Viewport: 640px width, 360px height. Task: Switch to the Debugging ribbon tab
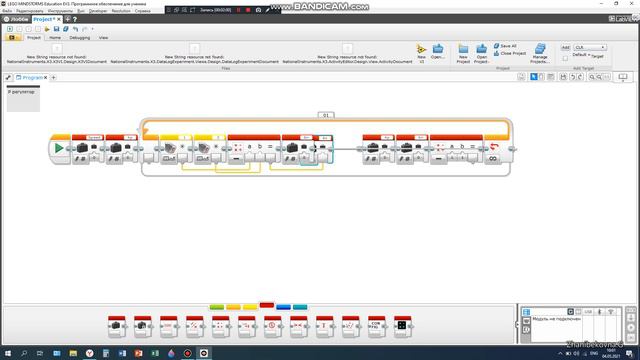coord(80,38)
